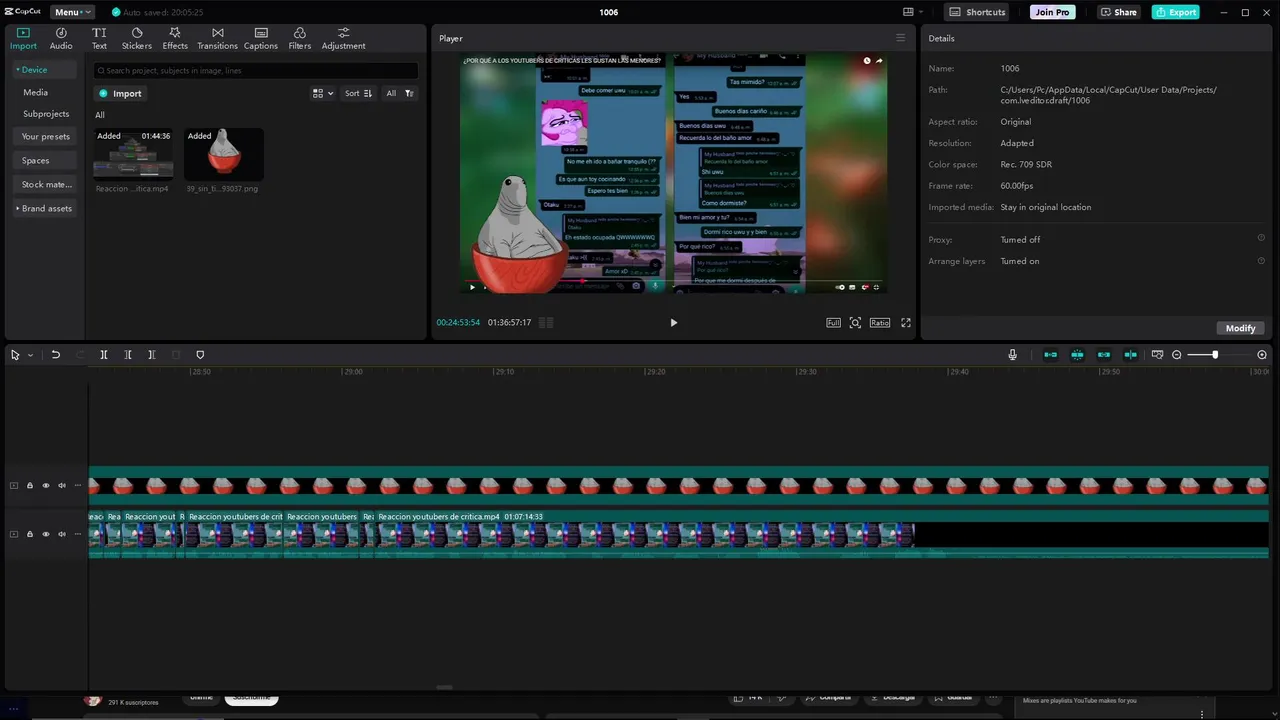Screen dimensions: 1280x720
Task: Click the frame grid icon beside timecode
Action: pos(546,323)
